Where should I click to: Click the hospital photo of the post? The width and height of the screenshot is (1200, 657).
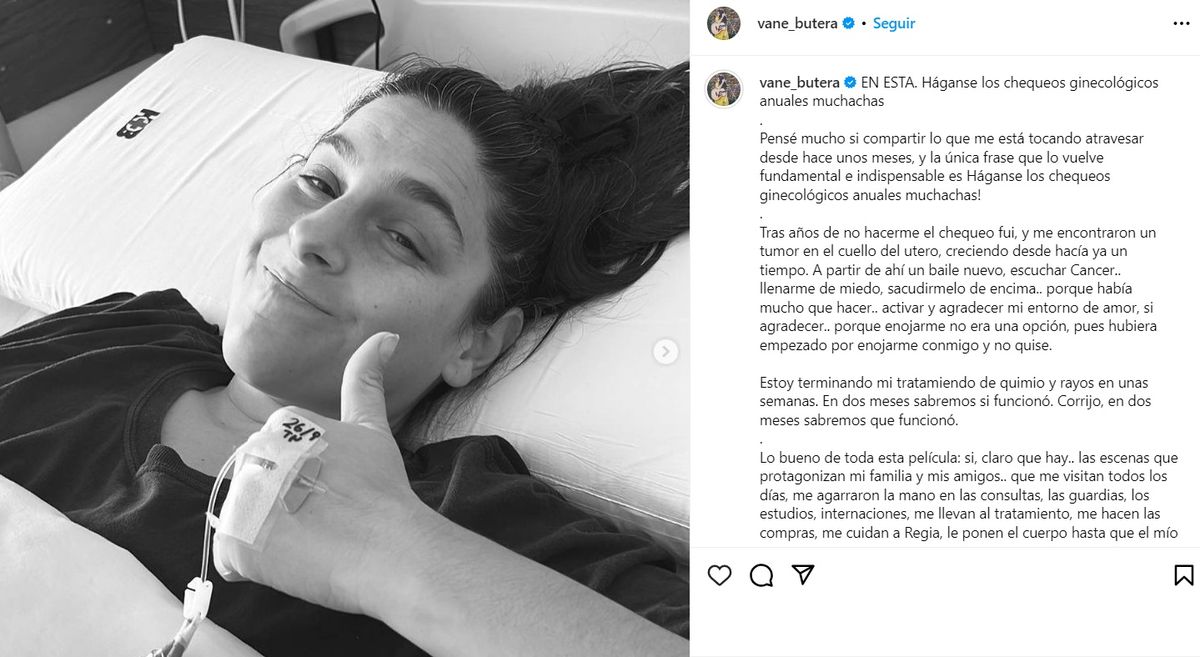point(345,328)
